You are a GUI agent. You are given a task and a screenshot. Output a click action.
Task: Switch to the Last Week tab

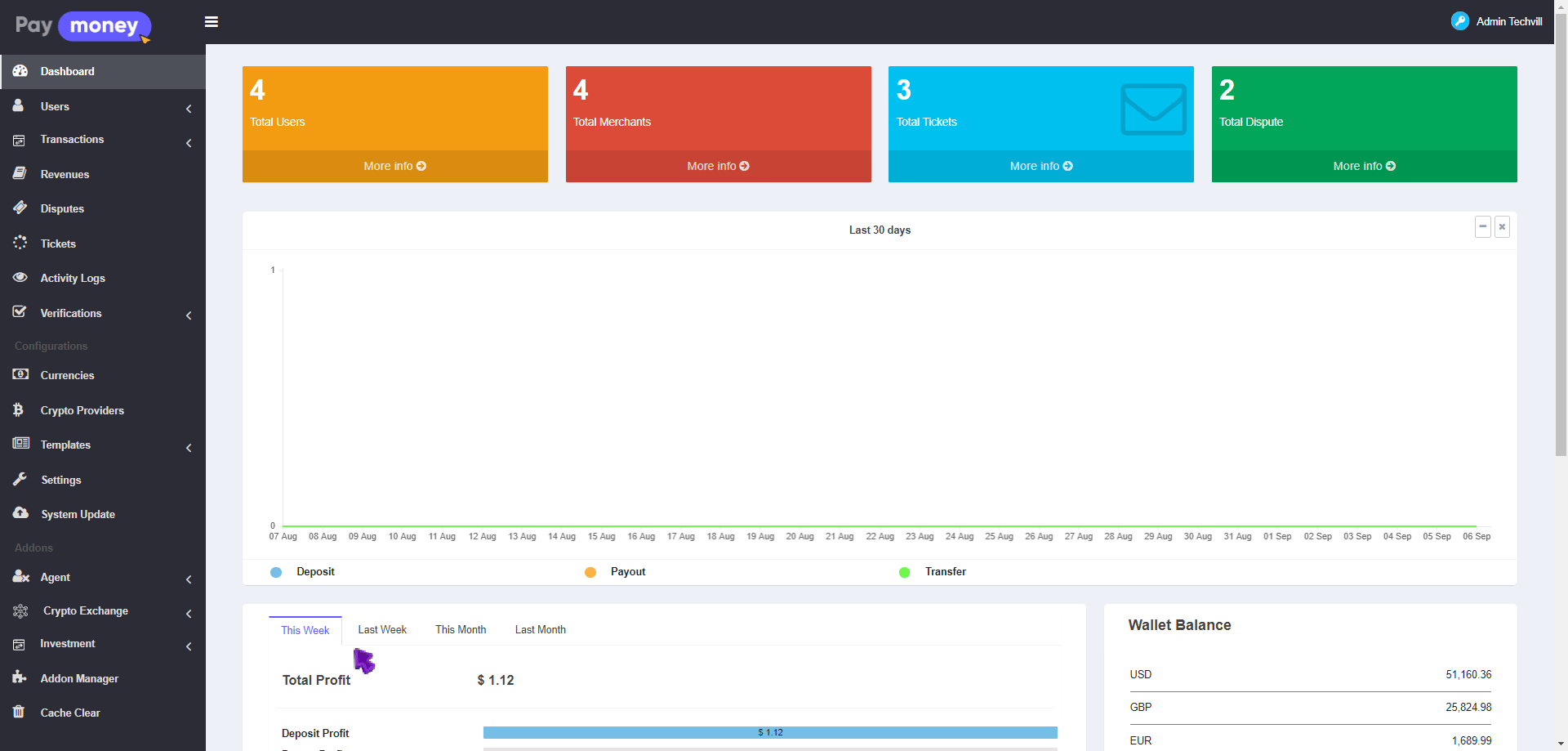click(381, 630)
